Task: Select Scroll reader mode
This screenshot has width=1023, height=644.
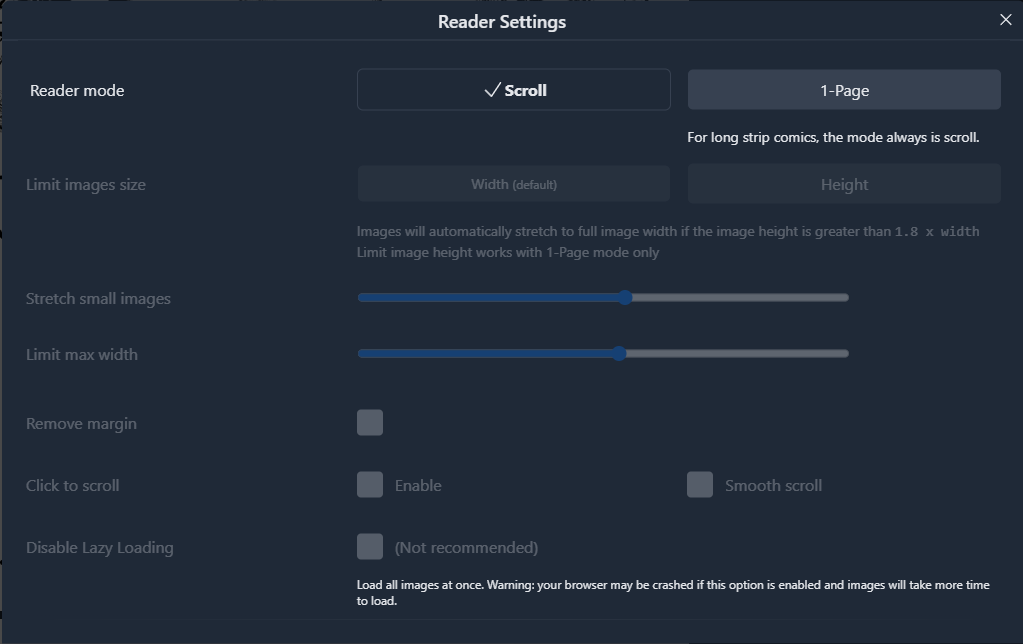Action: pyautogui.click(x=513, y=89)
